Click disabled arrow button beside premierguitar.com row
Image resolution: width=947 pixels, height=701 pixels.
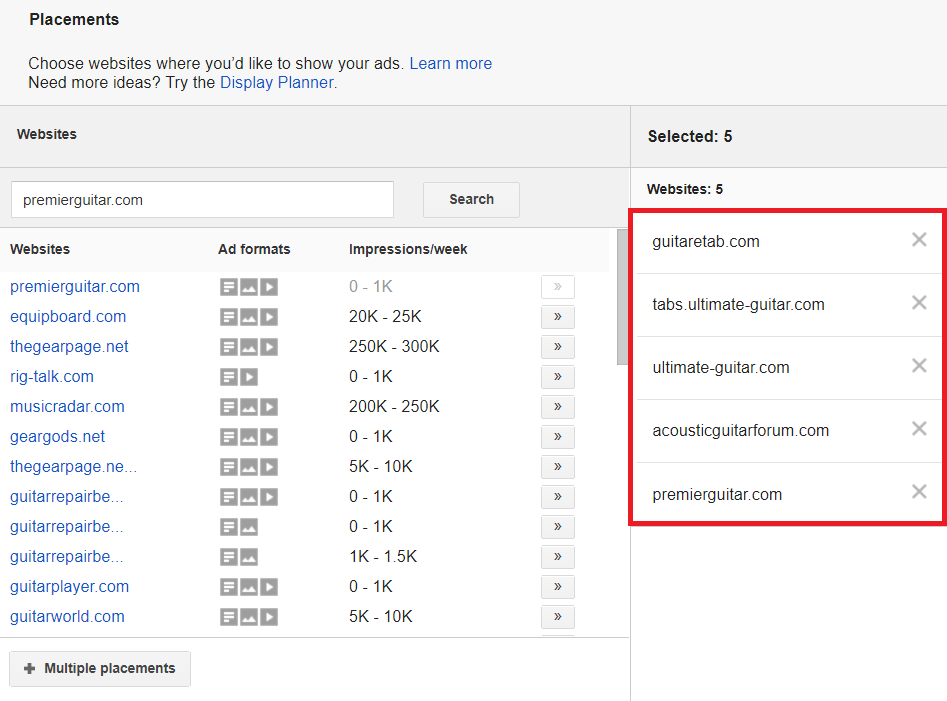pos(557,287)
